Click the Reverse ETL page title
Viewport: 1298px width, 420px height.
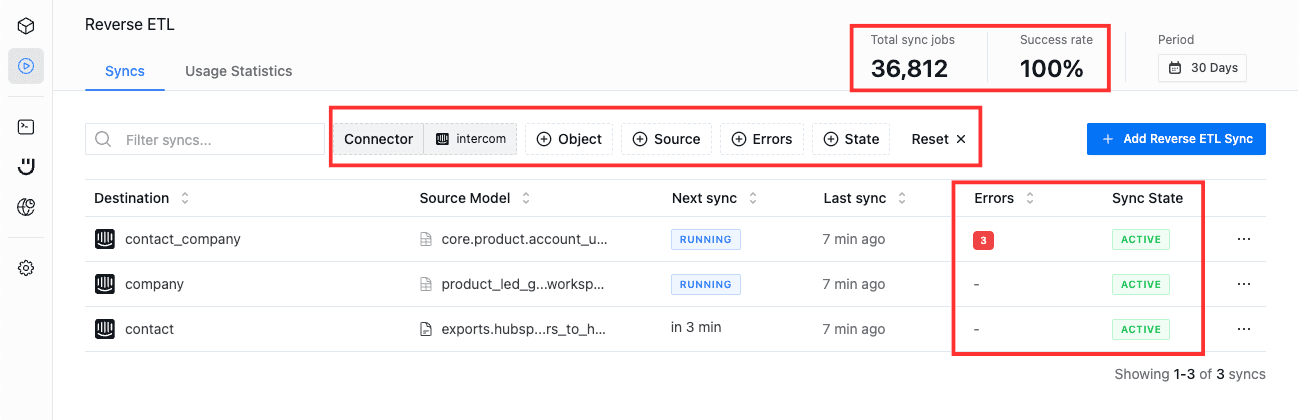[x=130, y=24]
